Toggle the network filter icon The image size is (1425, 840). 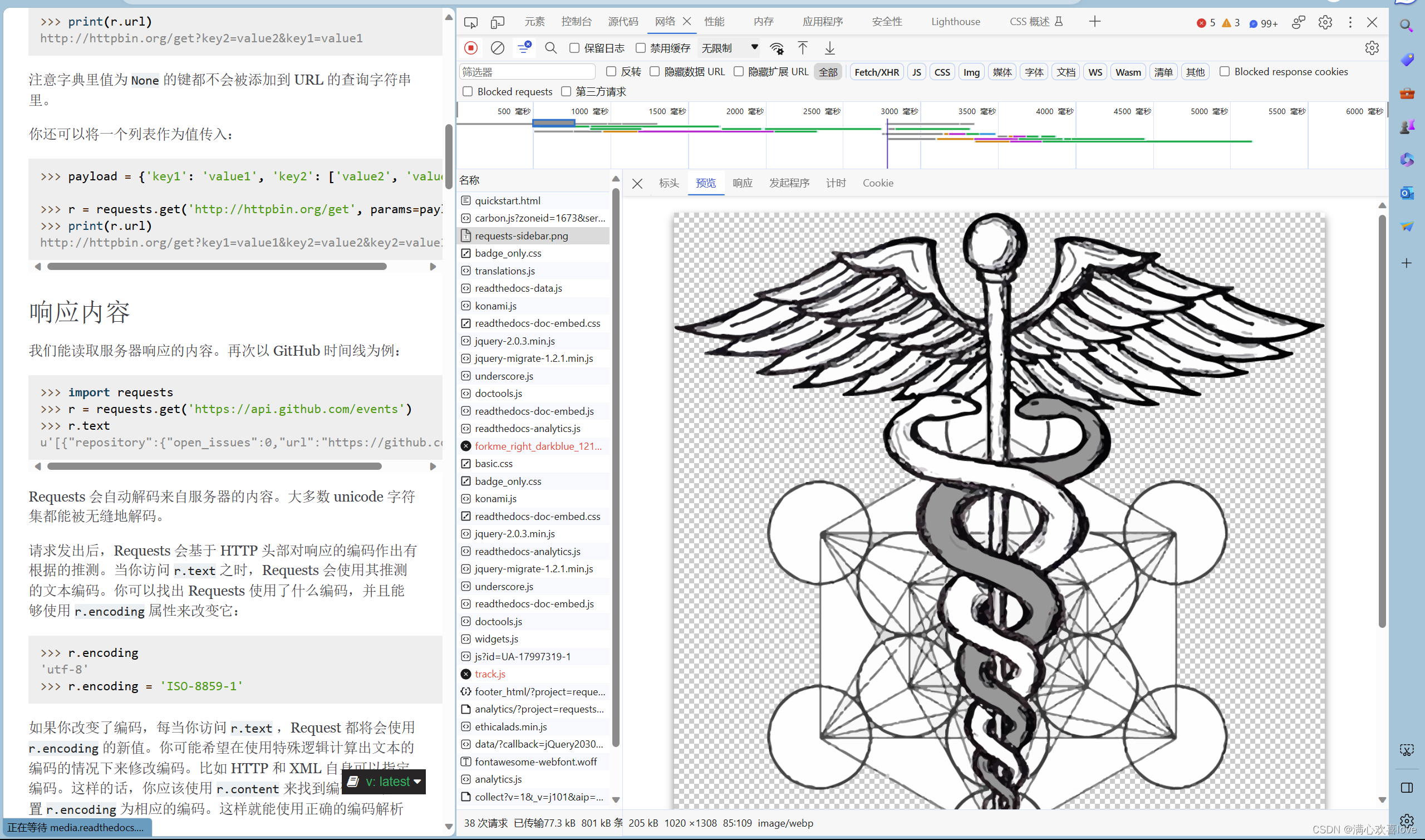(524, 48)
